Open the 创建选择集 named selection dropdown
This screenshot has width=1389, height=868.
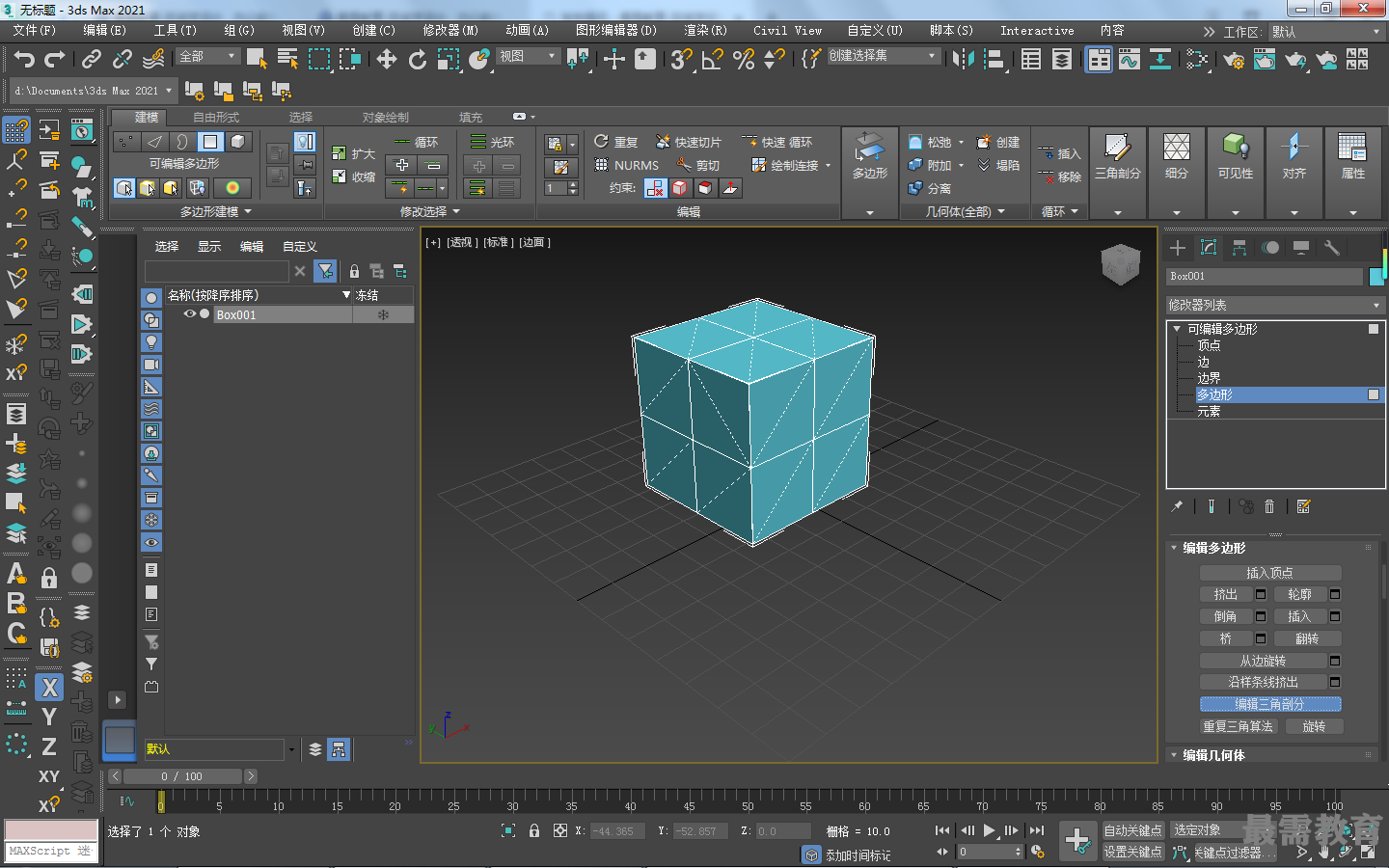883,56
